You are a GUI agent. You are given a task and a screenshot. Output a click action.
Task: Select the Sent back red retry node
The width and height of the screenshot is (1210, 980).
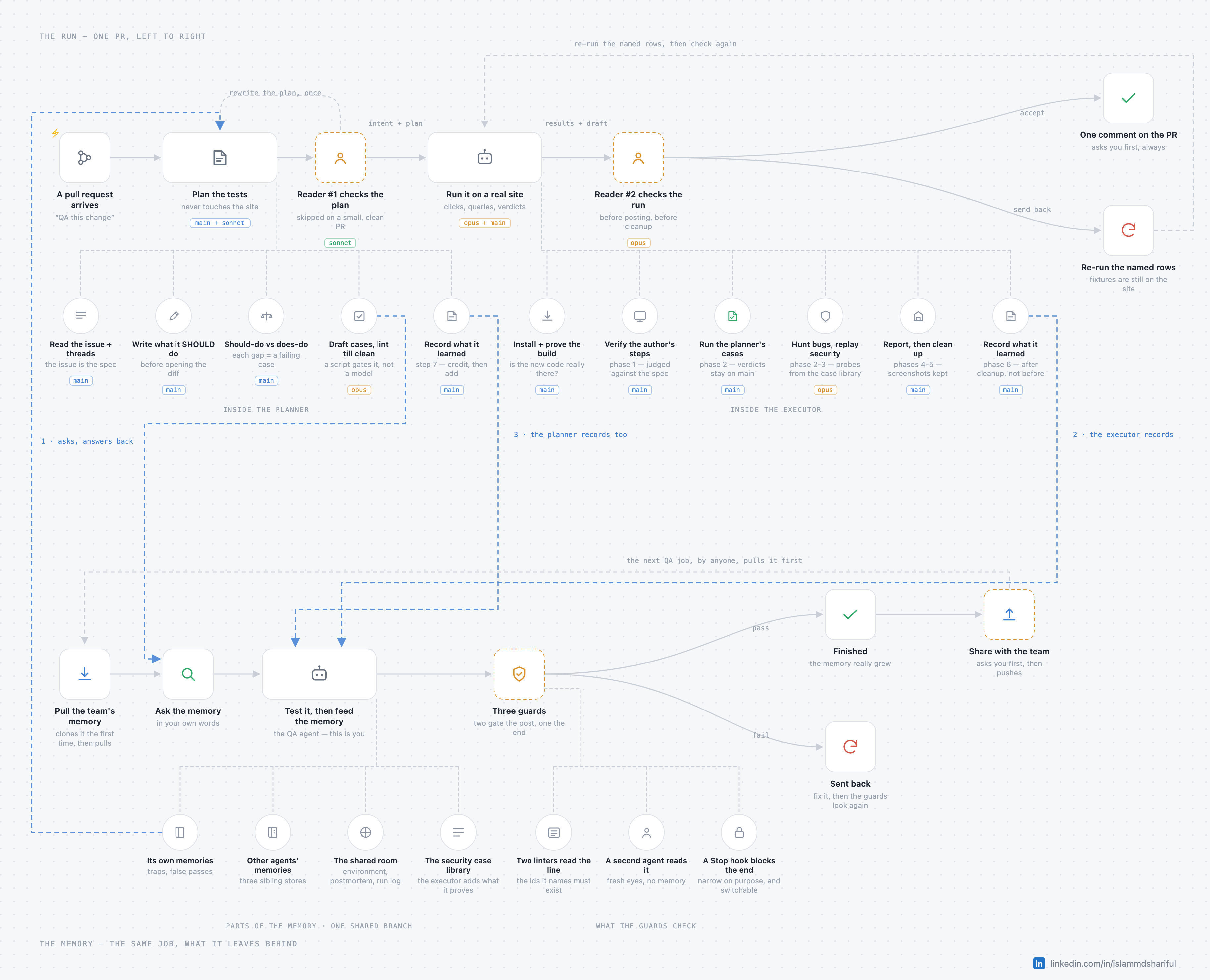click(850, 747)
